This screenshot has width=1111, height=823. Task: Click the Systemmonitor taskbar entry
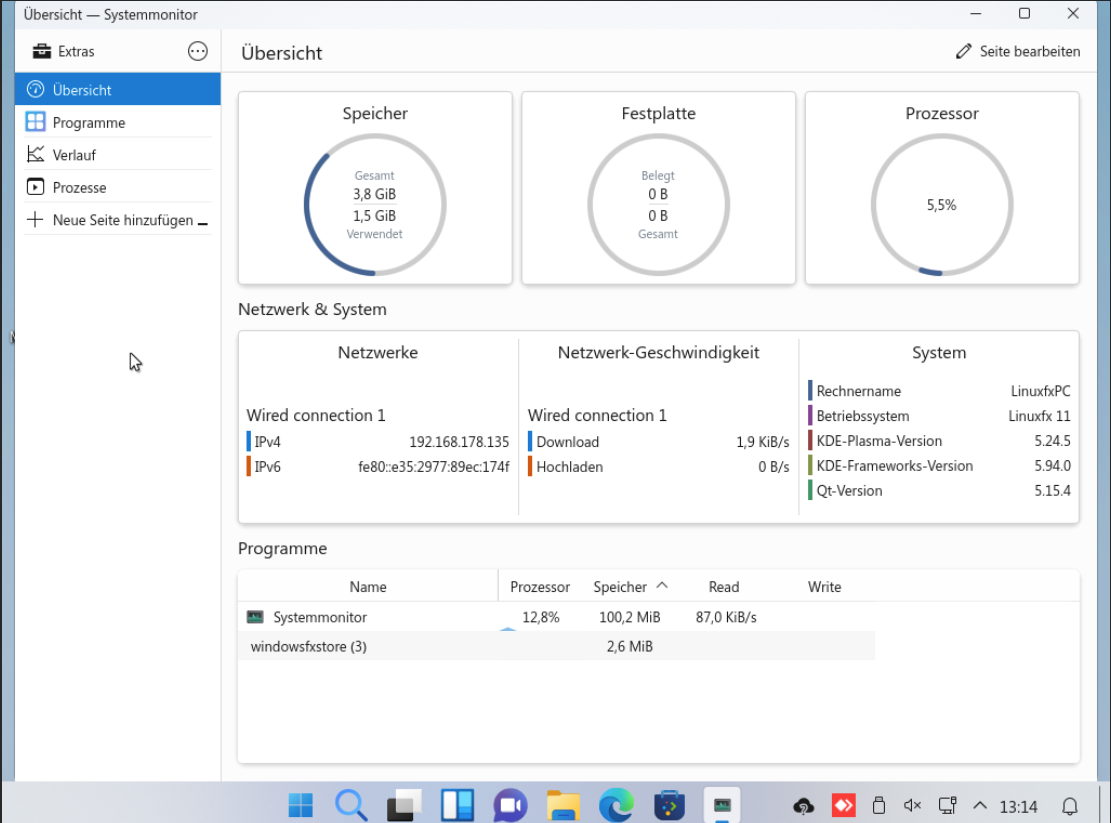(722, 805)
